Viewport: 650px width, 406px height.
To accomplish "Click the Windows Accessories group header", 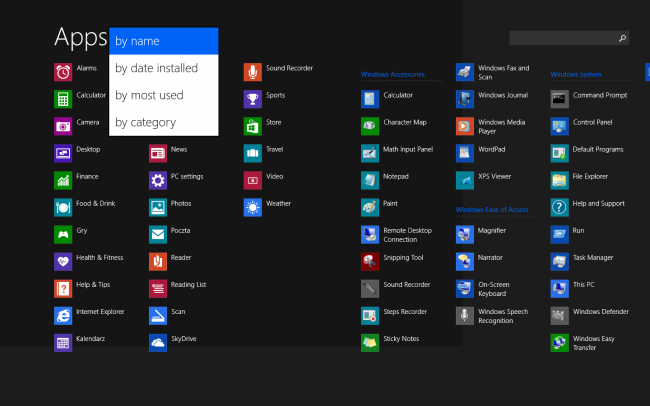I will click(393, 74).
